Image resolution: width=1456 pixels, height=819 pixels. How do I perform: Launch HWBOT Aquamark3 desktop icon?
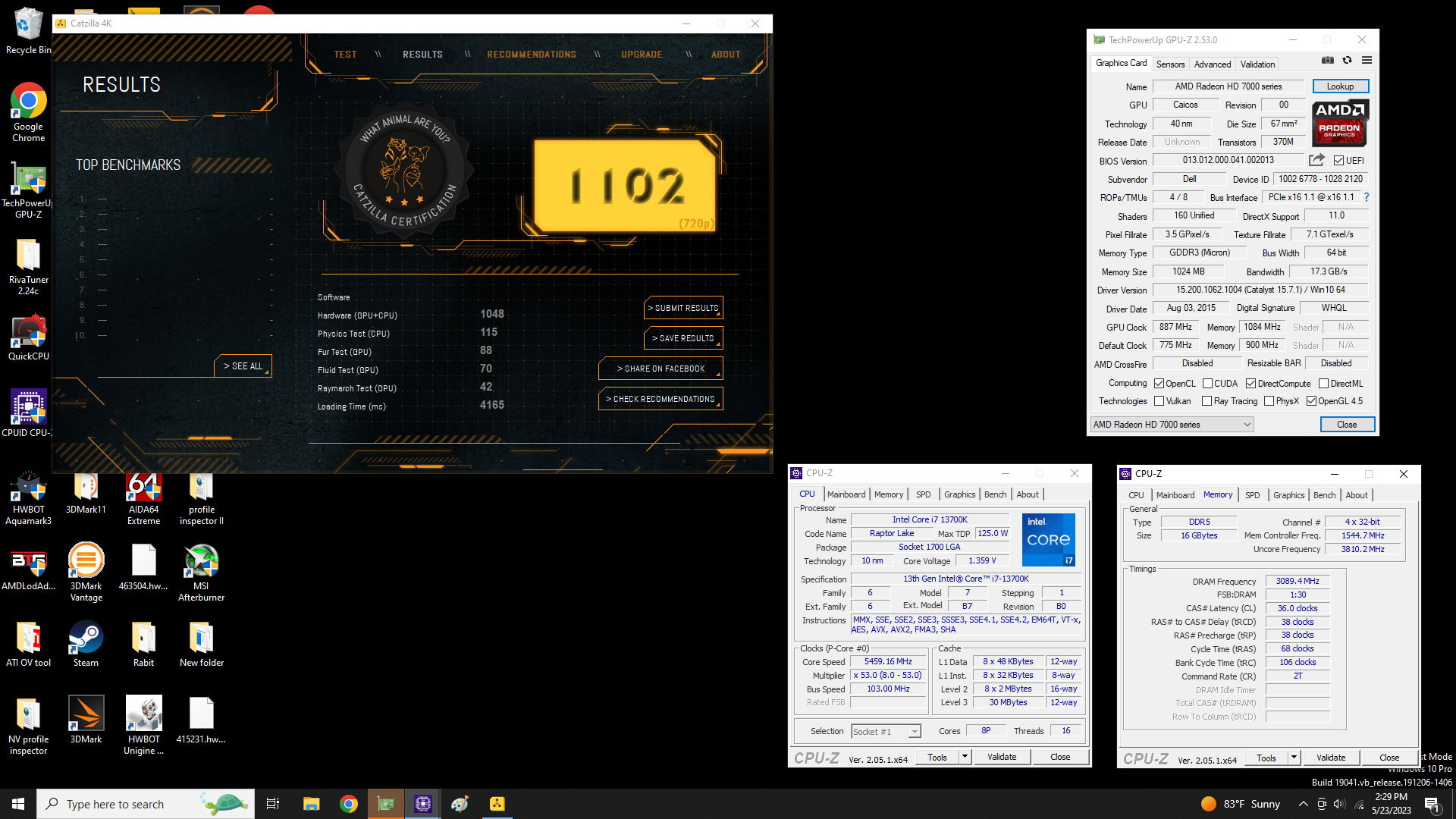(28, 499)
